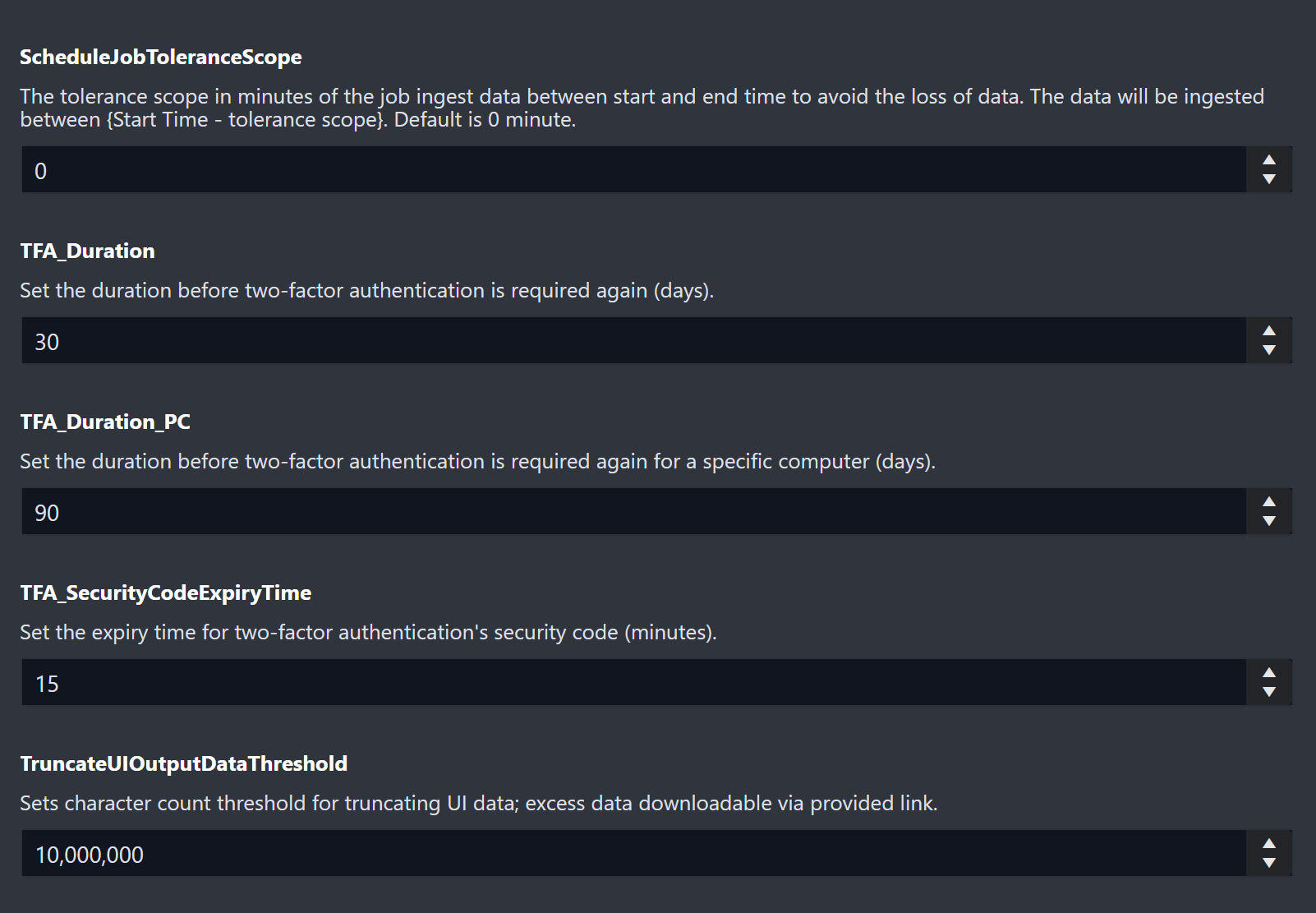The height and width of the screenshot is (913, 1316).
Task: Raise TruncateUIOutputDataThreshold using up arrow
Action: tap(1269, 844)
